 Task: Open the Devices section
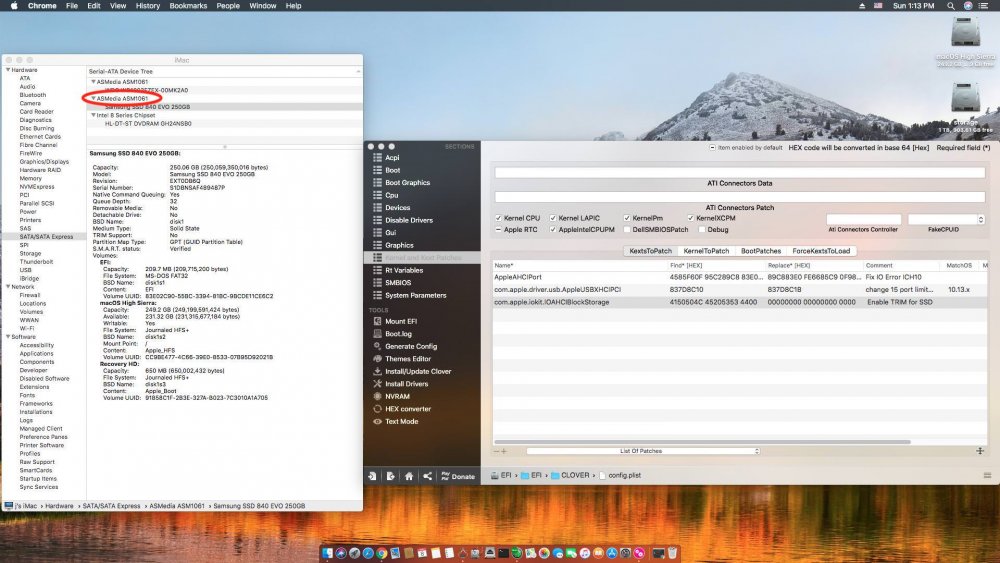[397, 208]
